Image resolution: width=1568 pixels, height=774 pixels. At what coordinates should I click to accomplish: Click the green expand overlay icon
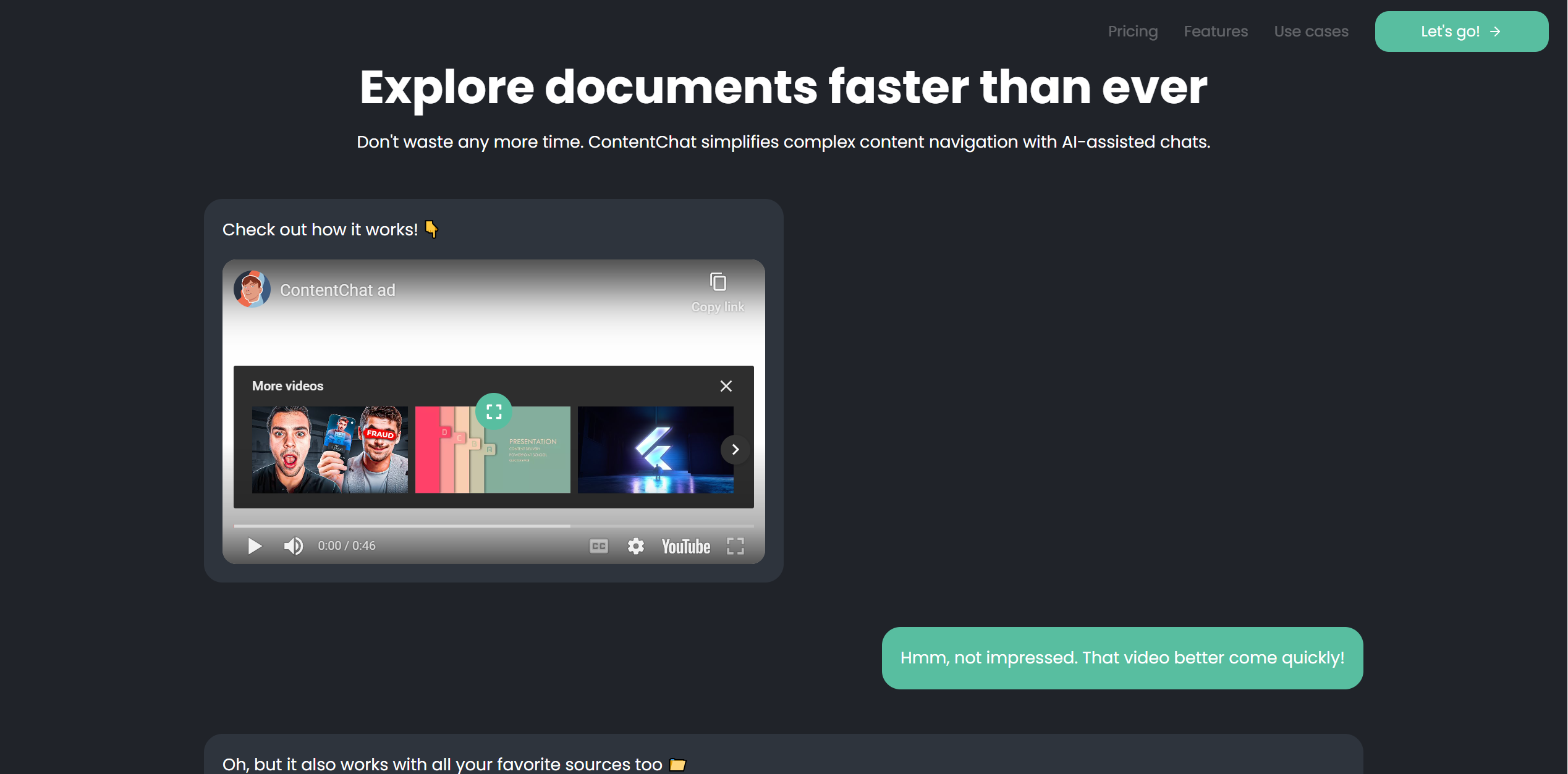494,411
